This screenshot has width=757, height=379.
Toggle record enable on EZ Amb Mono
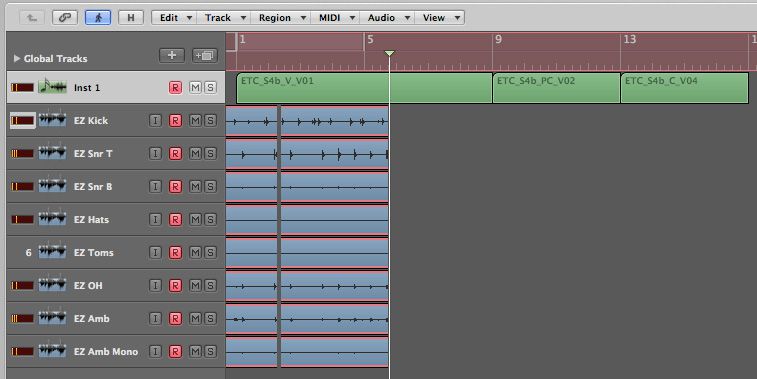[175, 351]
